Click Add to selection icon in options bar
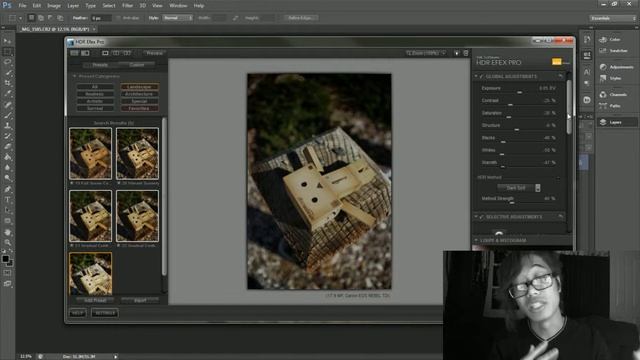Image resolution: width=640 pixels, height=360 pixels. pyautogui.click(x=41, y=18)
